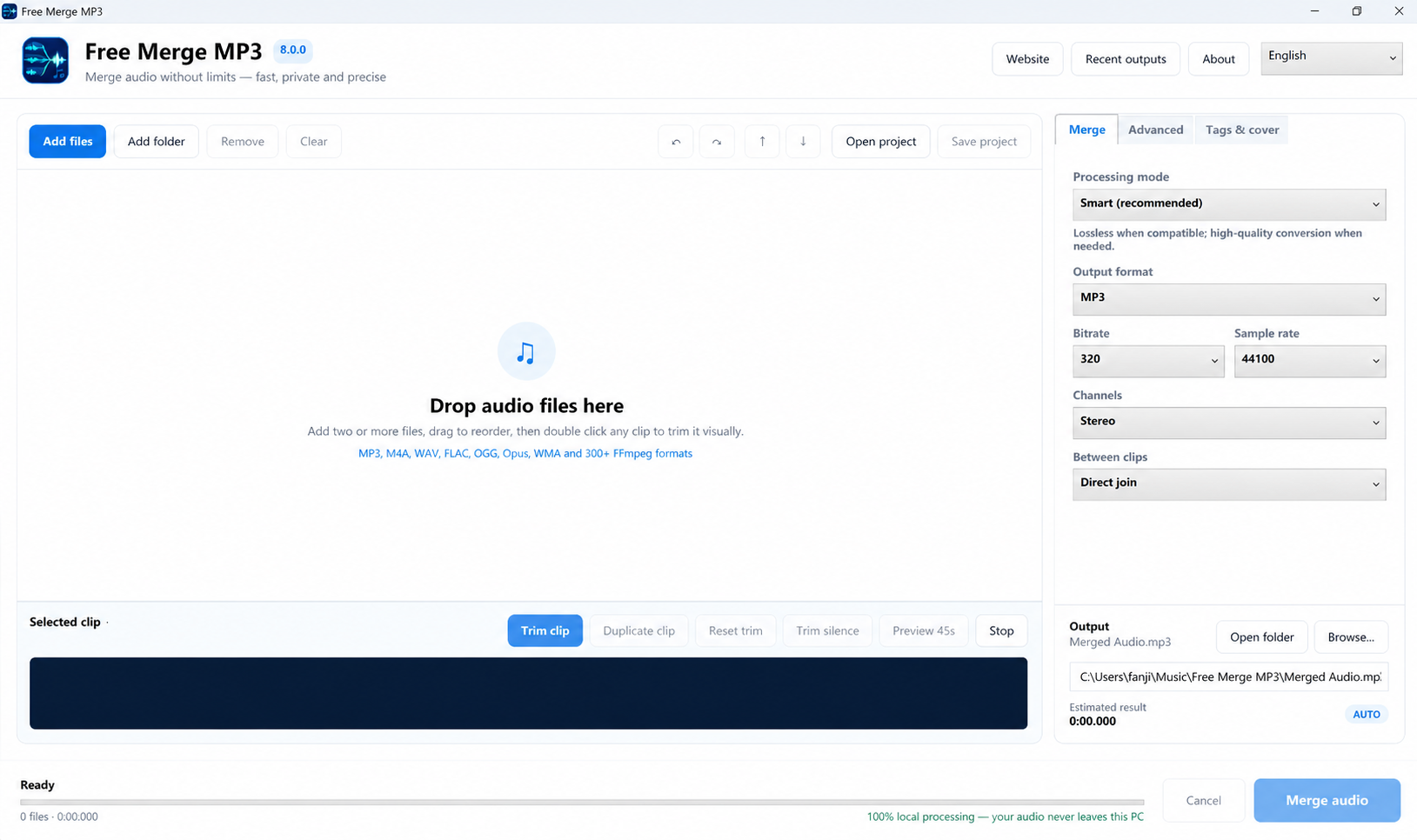Open the About dialog

point(1219,59)
